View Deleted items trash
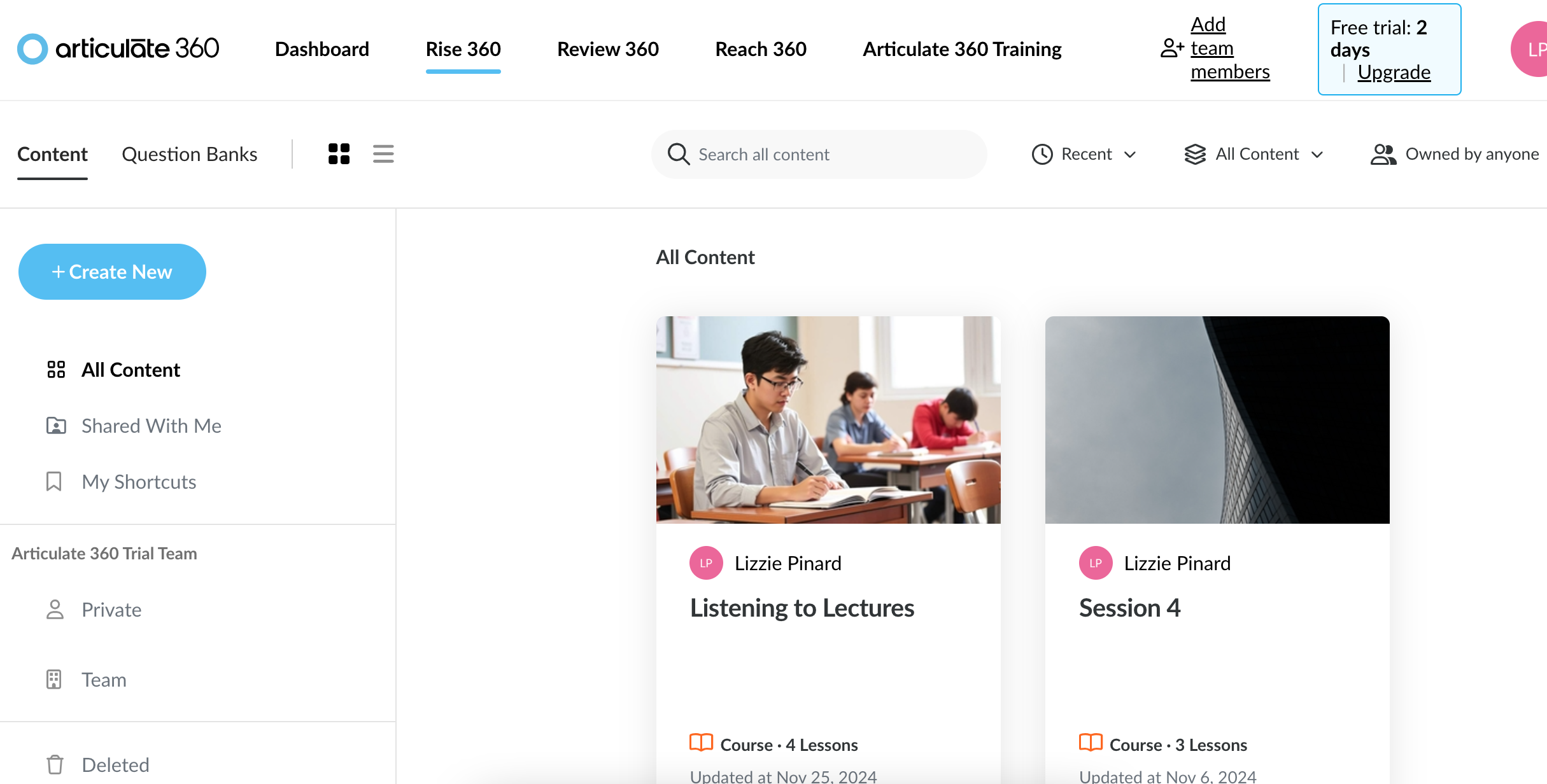Image resolution: width=1547 pixels, height=784 pixels. pyautogui.click(x=115, y=764)
